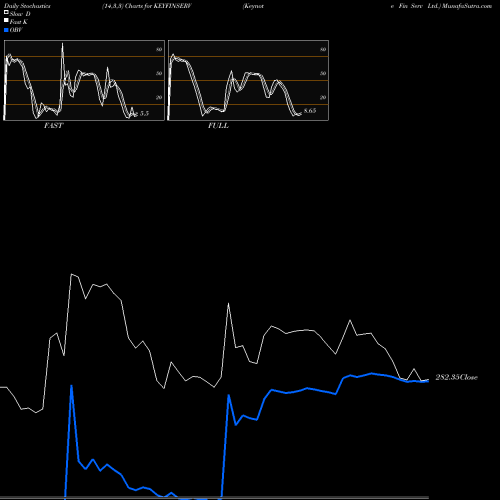Click the '282.35Close' price label
Screen dimensions: 500x500
pos(456,377)
